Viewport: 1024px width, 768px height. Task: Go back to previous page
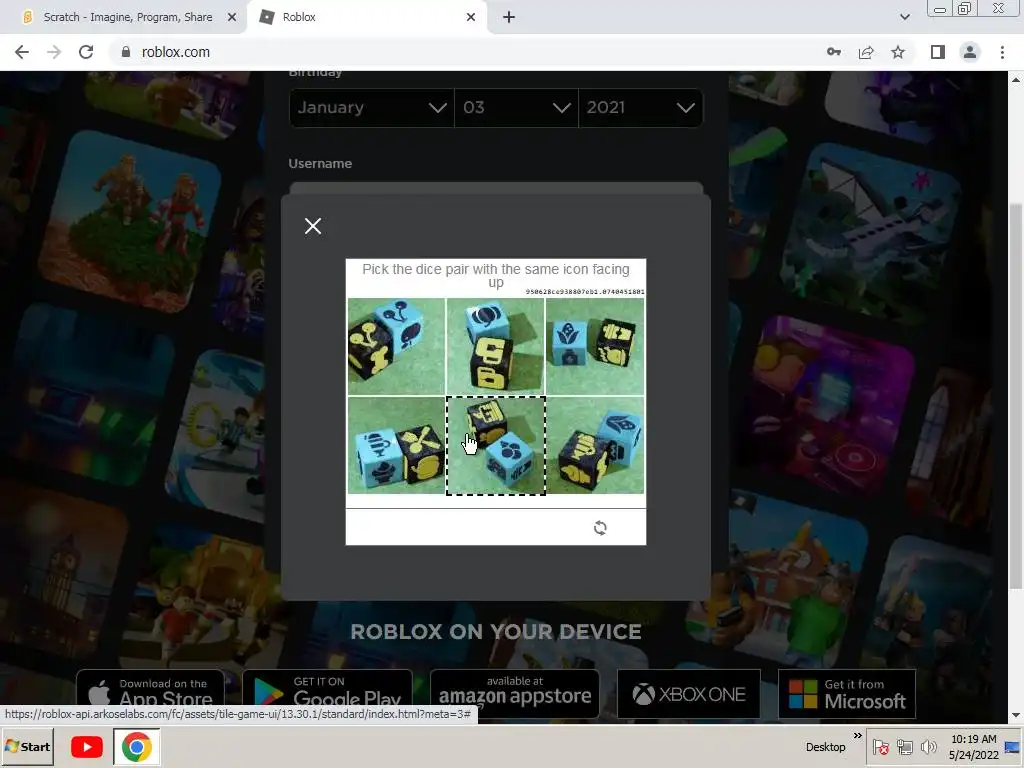(x=22, y=52)
